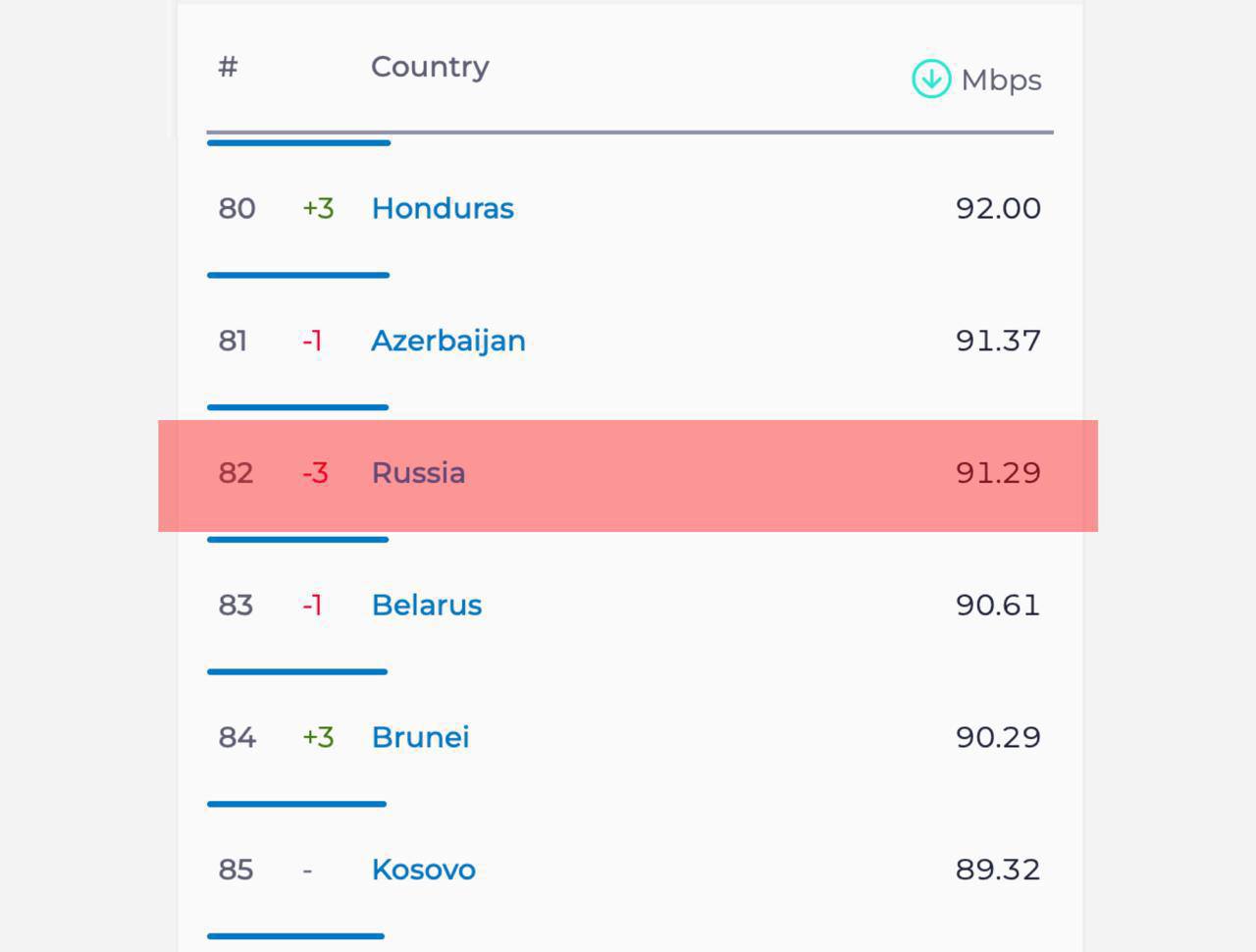Screen dimensions: 1256x952
Task: Select Russia in the highlighted row
Action: coord(418,473)
